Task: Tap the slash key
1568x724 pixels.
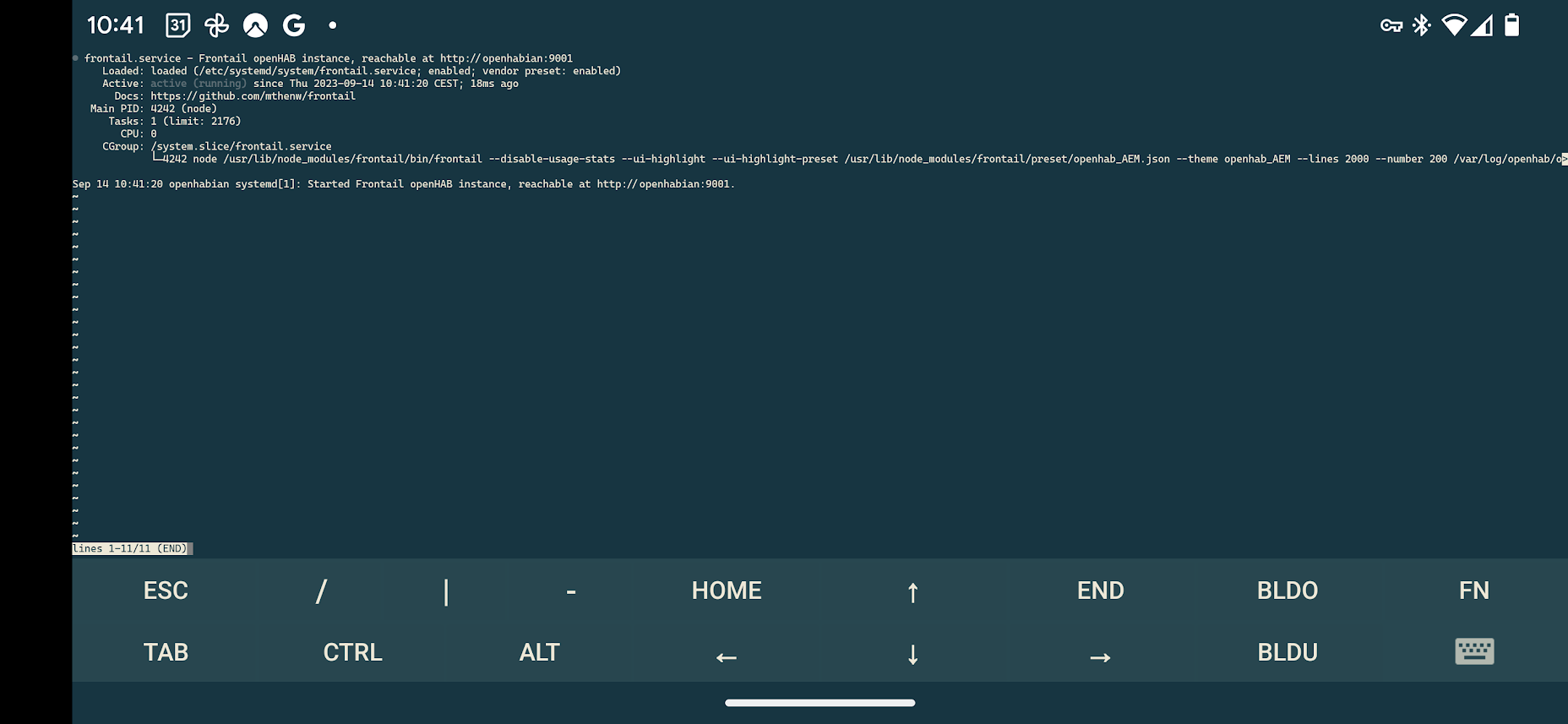Action: (x=321, y=591)
